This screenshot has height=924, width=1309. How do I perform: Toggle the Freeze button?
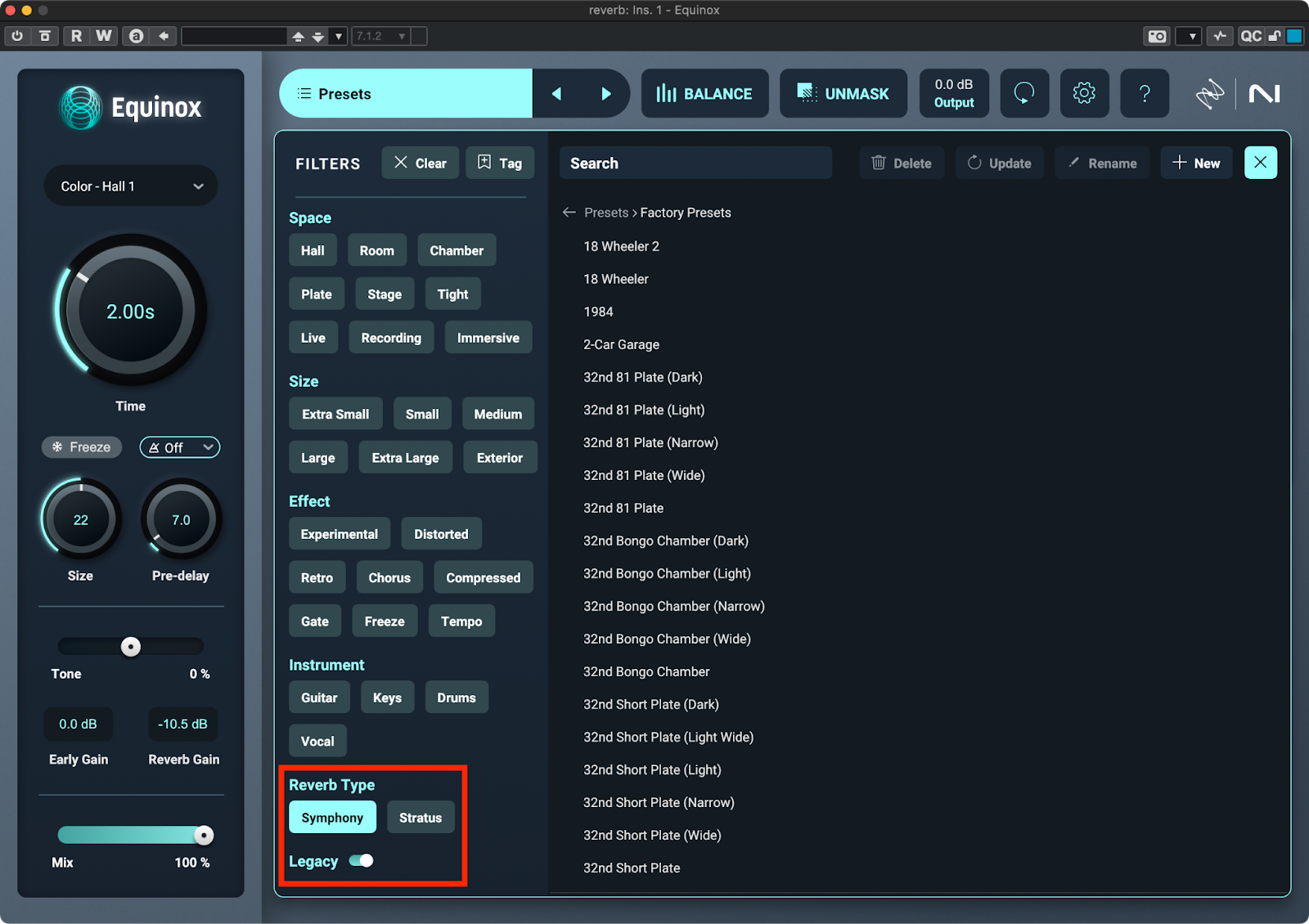81,447
